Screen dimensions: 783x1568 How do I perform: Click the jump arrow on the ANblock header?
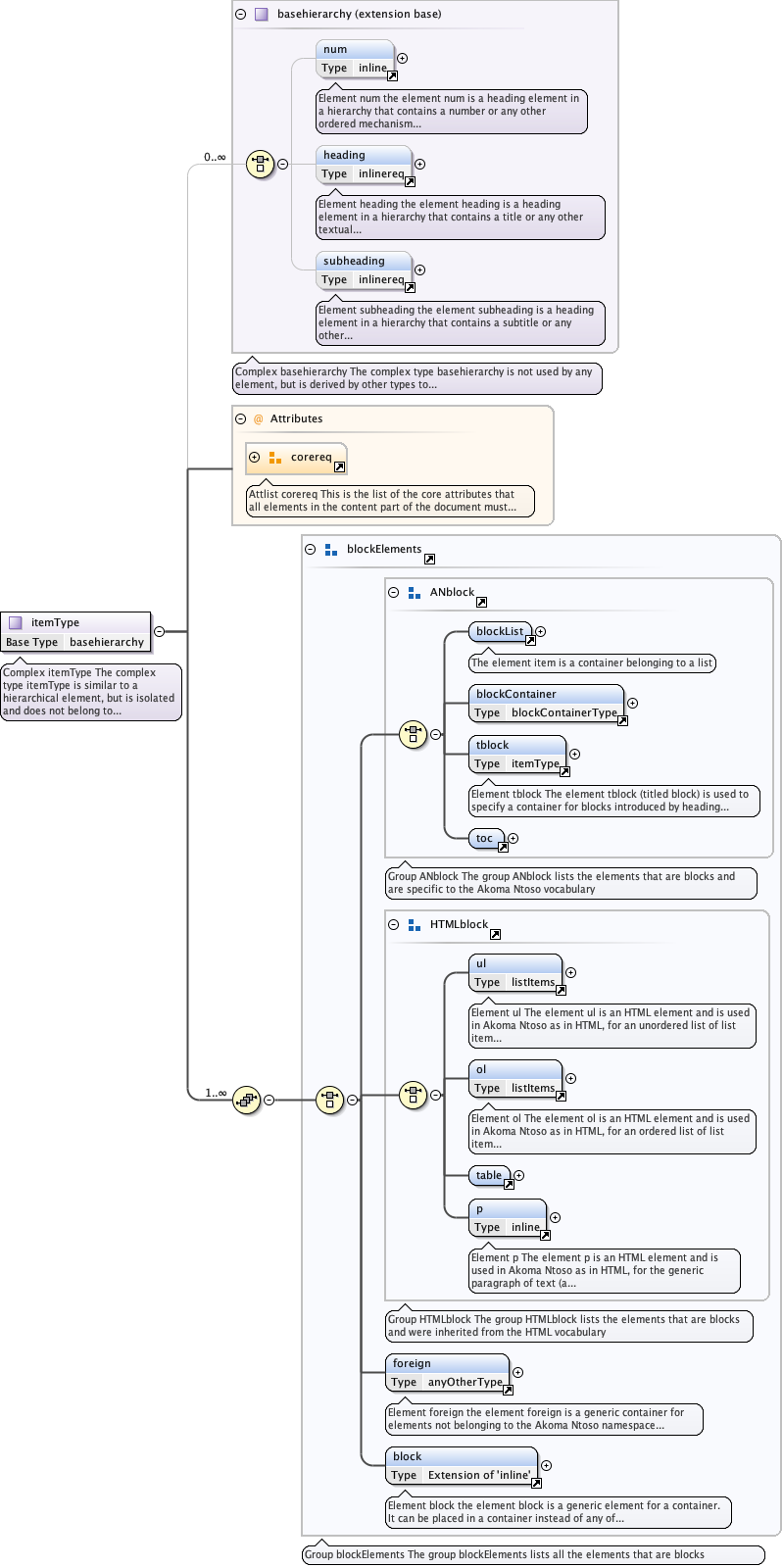[481, 602]
